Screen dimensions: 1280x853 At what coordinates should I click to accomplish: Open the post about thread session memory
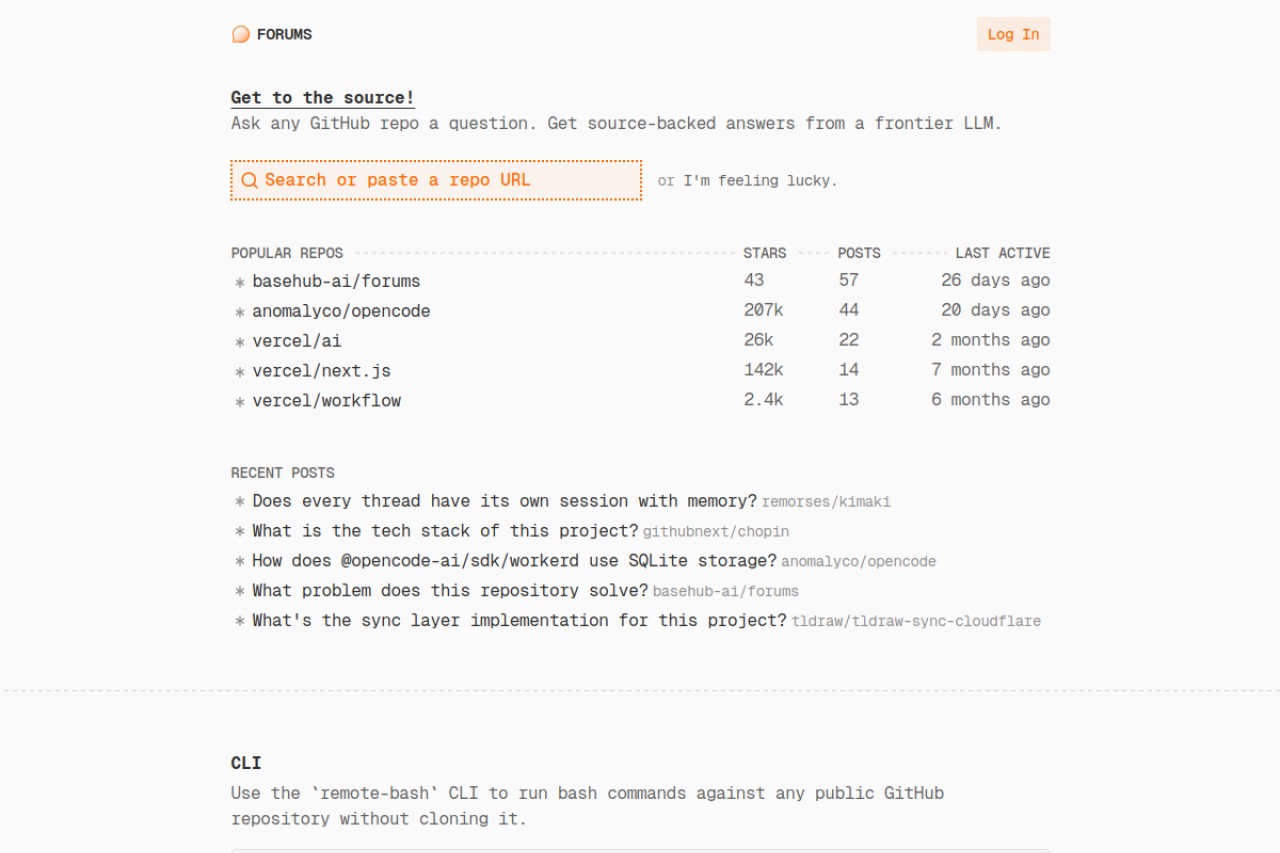504,501
